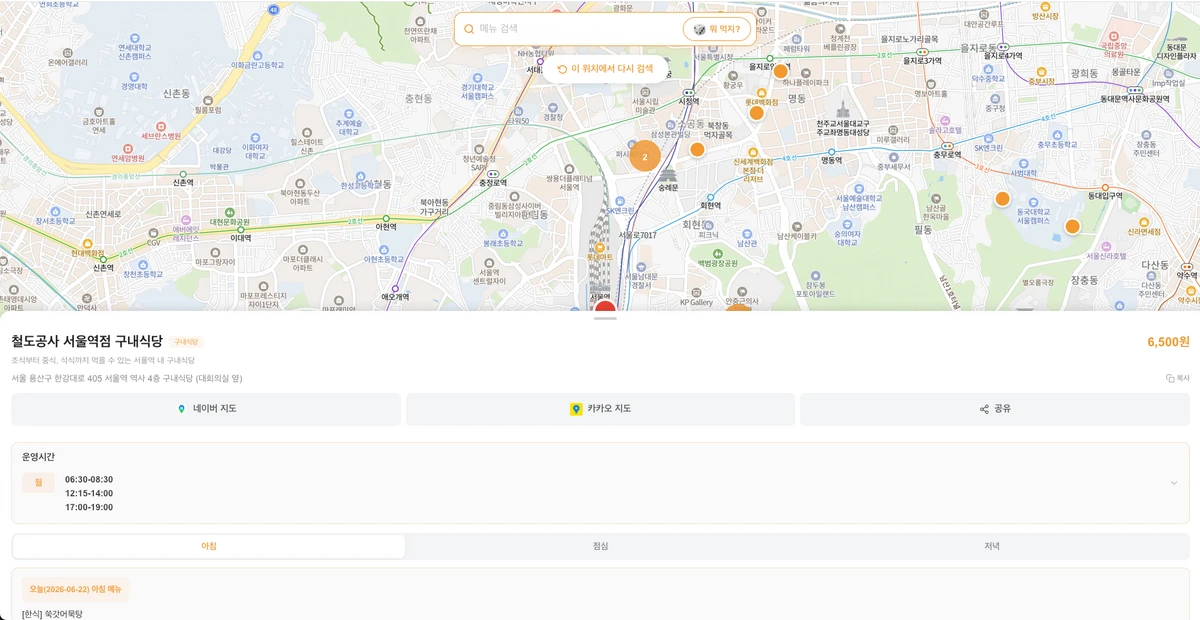Image resolution: width=1200 pixels, height=620 pixels.
Task: Select the orange marker below 롯데백화점 label
Action: 757,113
